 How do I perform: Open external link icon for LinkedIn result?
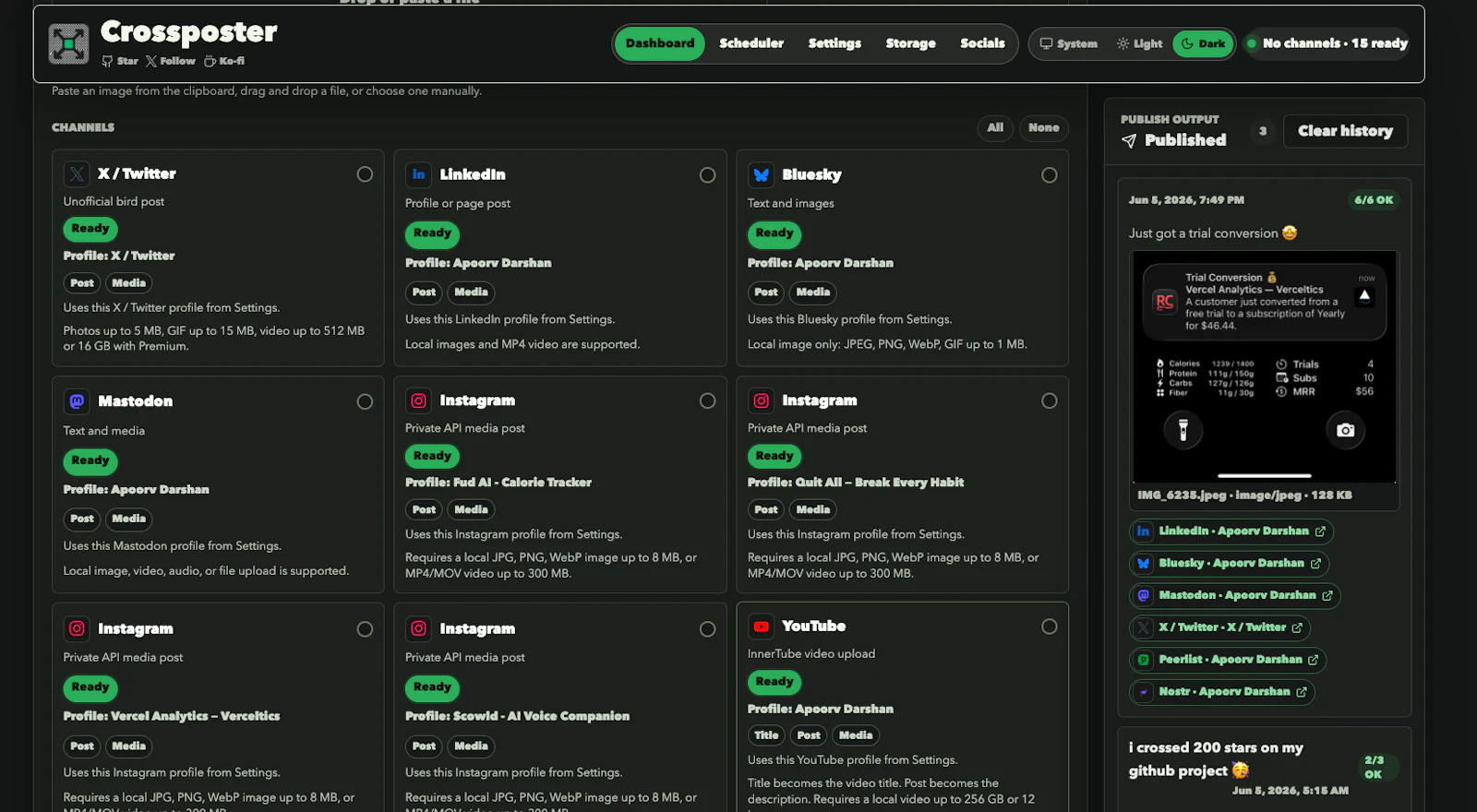1320,531
